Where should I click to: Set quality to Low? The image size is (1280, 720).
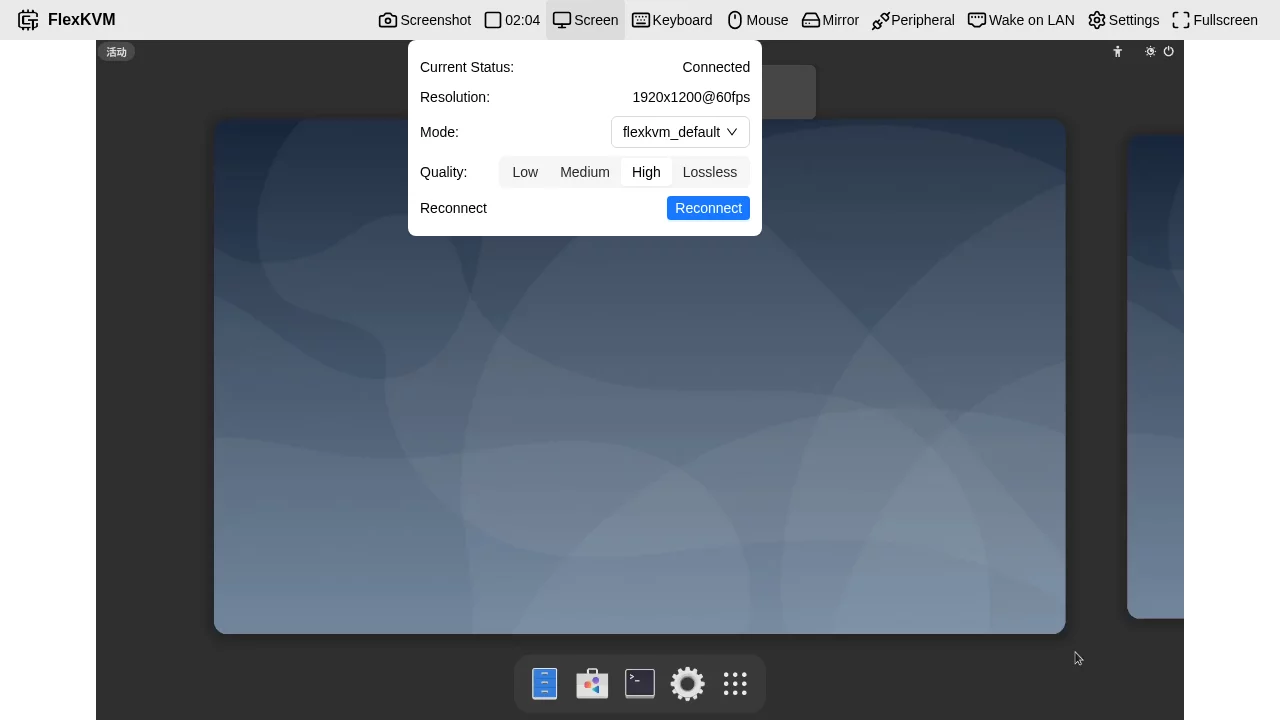point(525,172)
